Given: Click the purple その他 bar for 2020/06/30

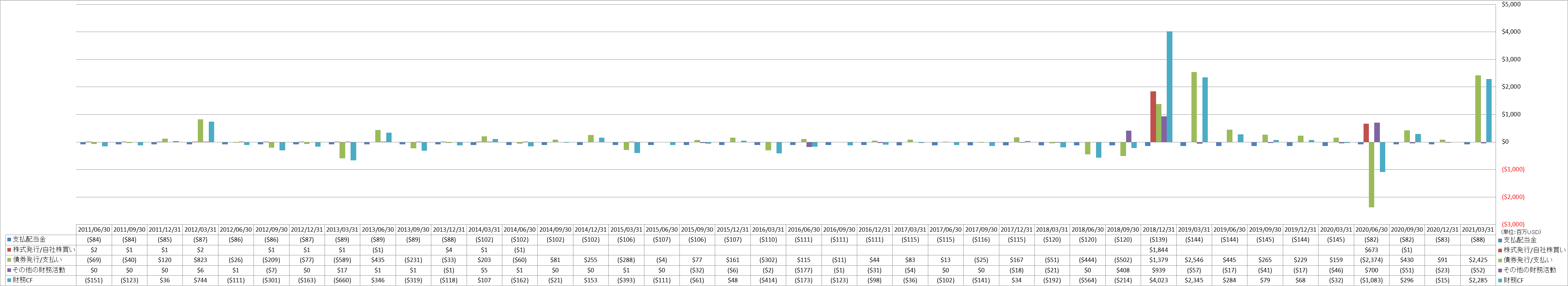Looking at the screenshot, I should click(1377, 132).
